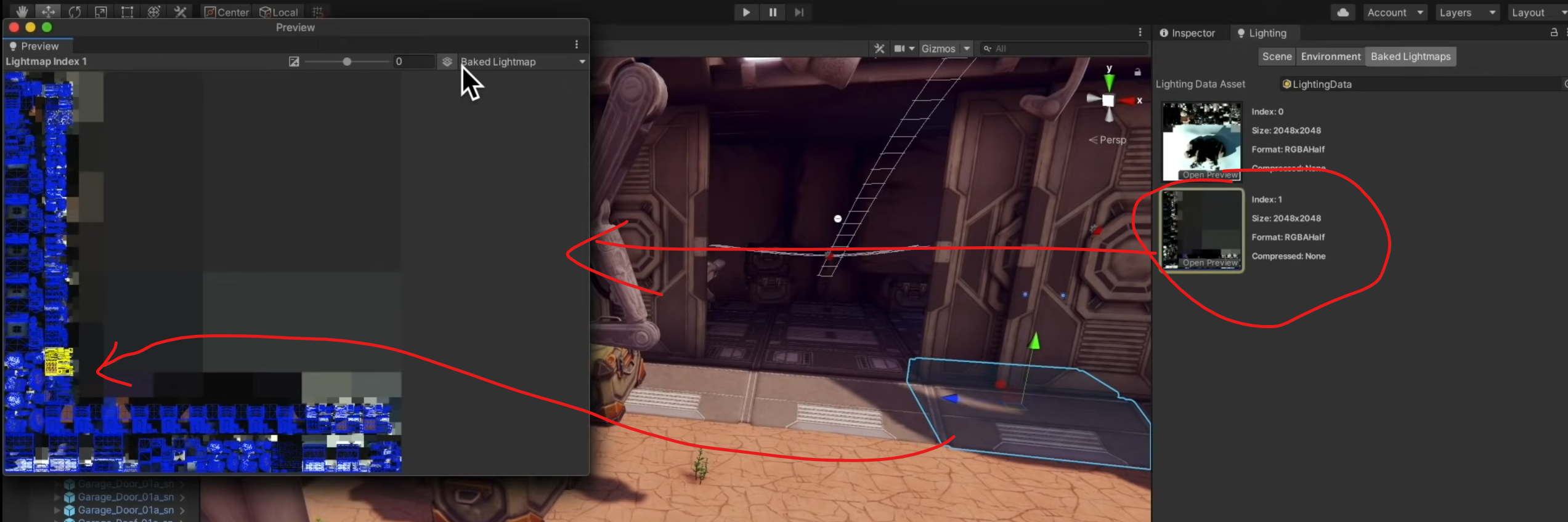The height and width of the screenshot is (522, 1568).
Task: Select the Environment lighting sub-tab
Action: pos(1331,57)
